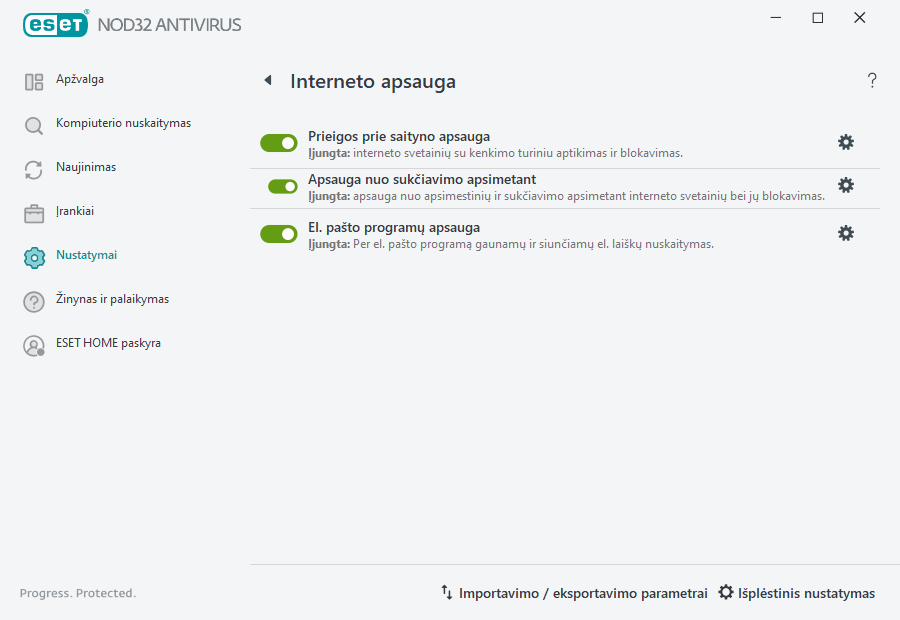This screenshot has height=620, width=900.
Task: Collapse Interneto apsauga with the back arrow
Action: click(x=267, y=80)
